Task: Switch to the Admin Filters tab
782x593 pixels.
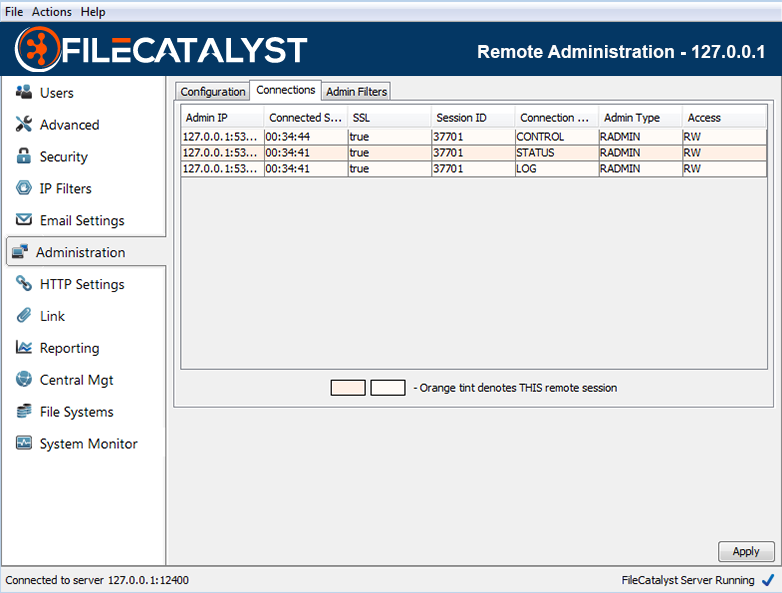Action: 356,91
